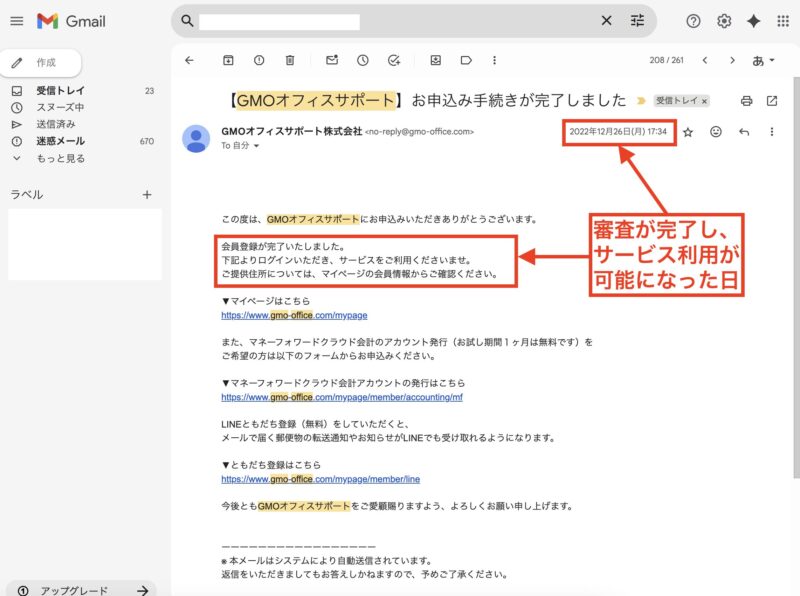This screenshot has height=596, width=800.
Task: Open the Google apps grid
Action: point(783,21)
